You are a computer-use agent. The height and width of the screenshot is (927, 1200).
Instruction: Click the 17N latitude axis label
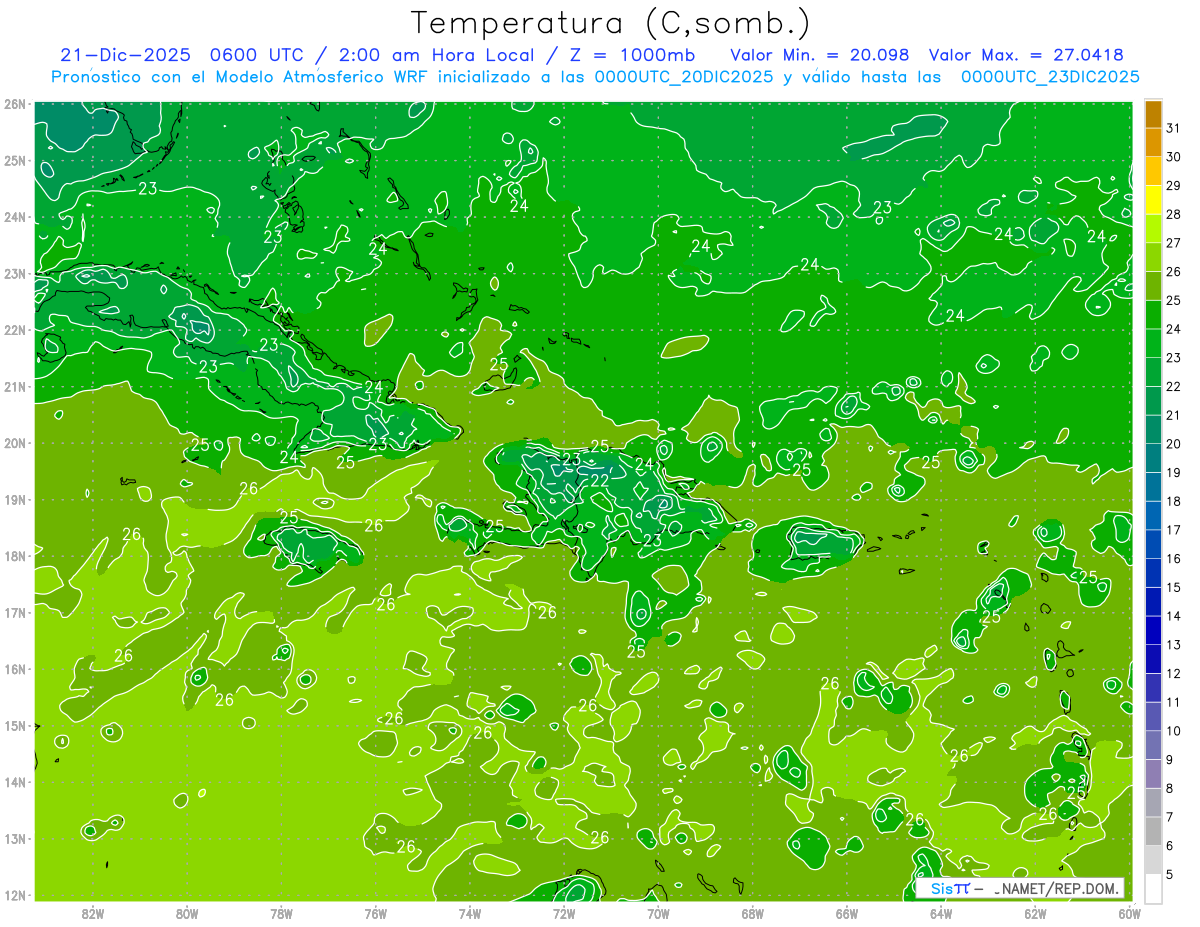tap(14, 613)
